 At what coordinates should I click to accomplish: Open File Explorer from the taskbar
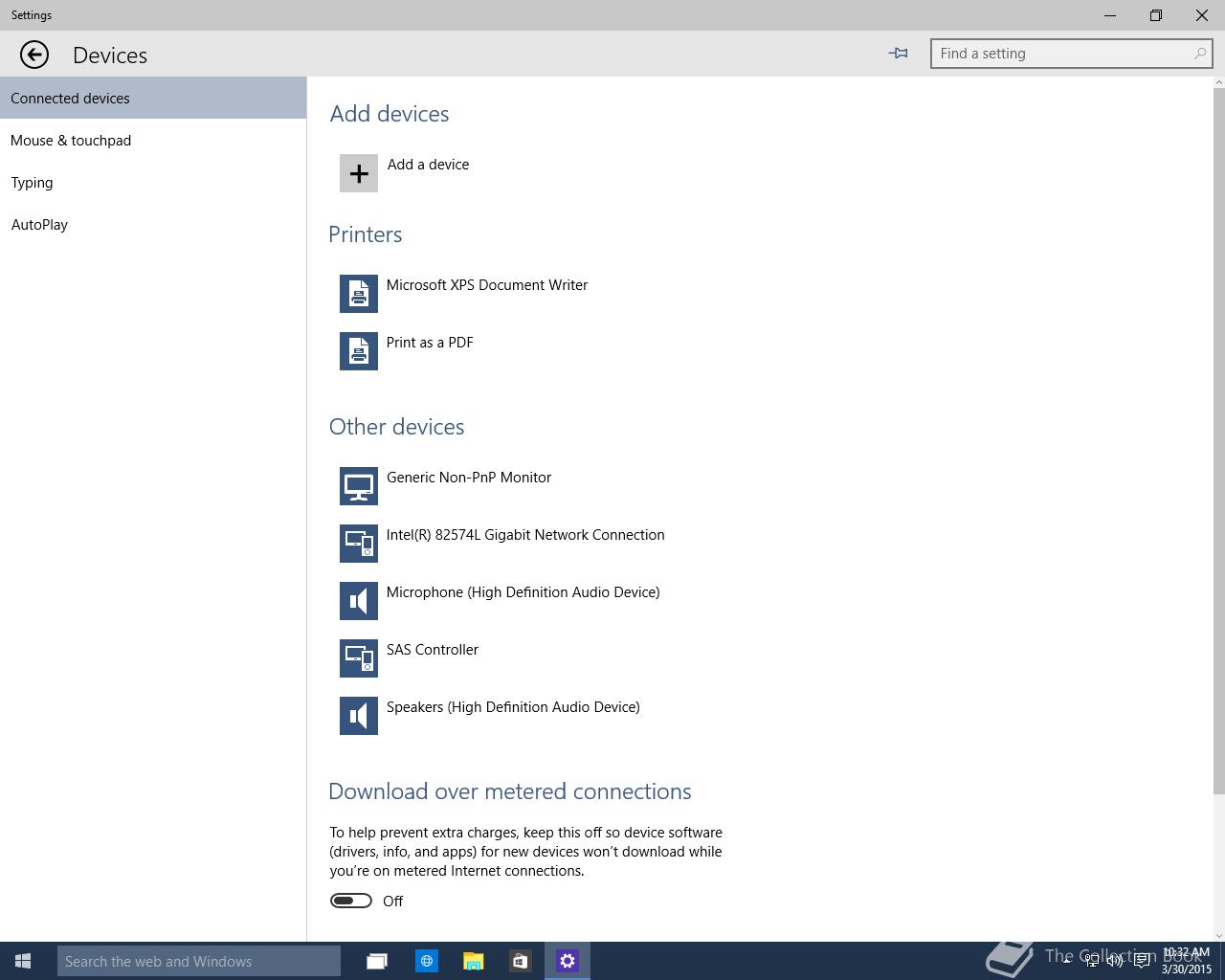click(x=474, y=961)
